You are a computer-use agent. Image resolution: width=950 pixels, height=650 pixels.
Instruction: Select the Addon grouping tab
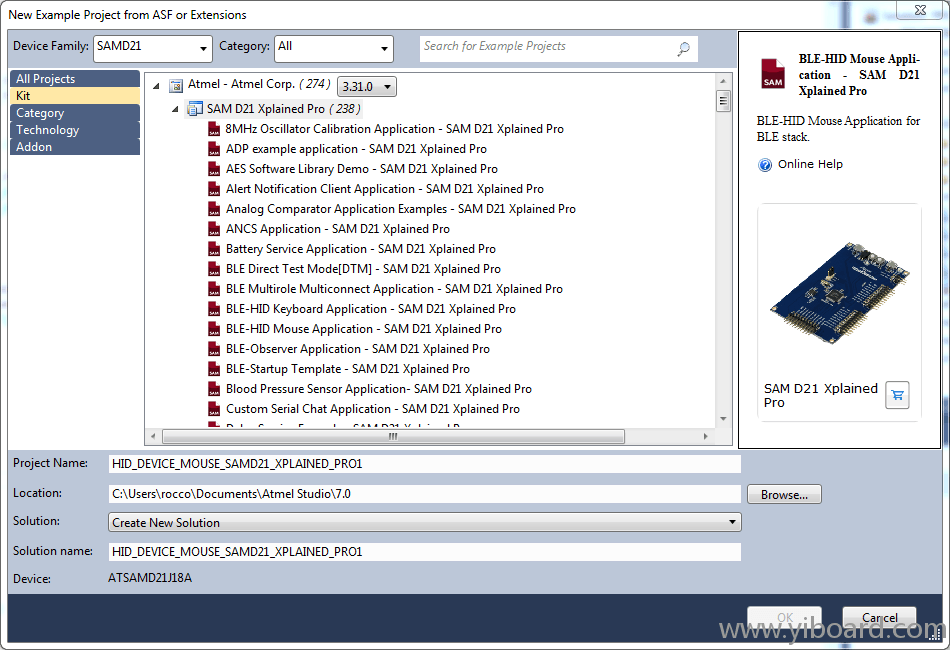75,147
